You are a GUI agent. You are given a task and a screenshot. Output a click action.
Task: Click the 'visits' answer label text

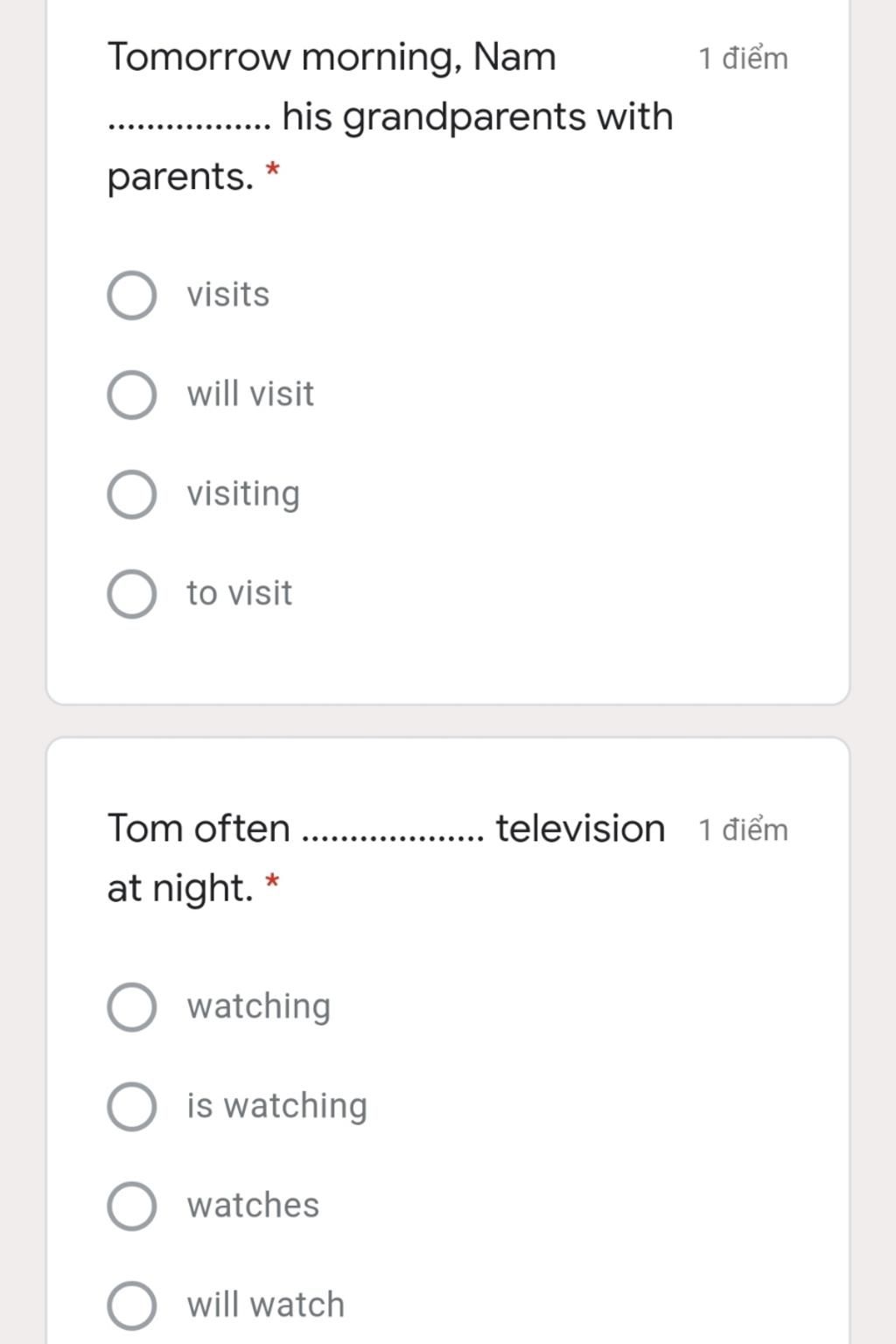point(227,295)
